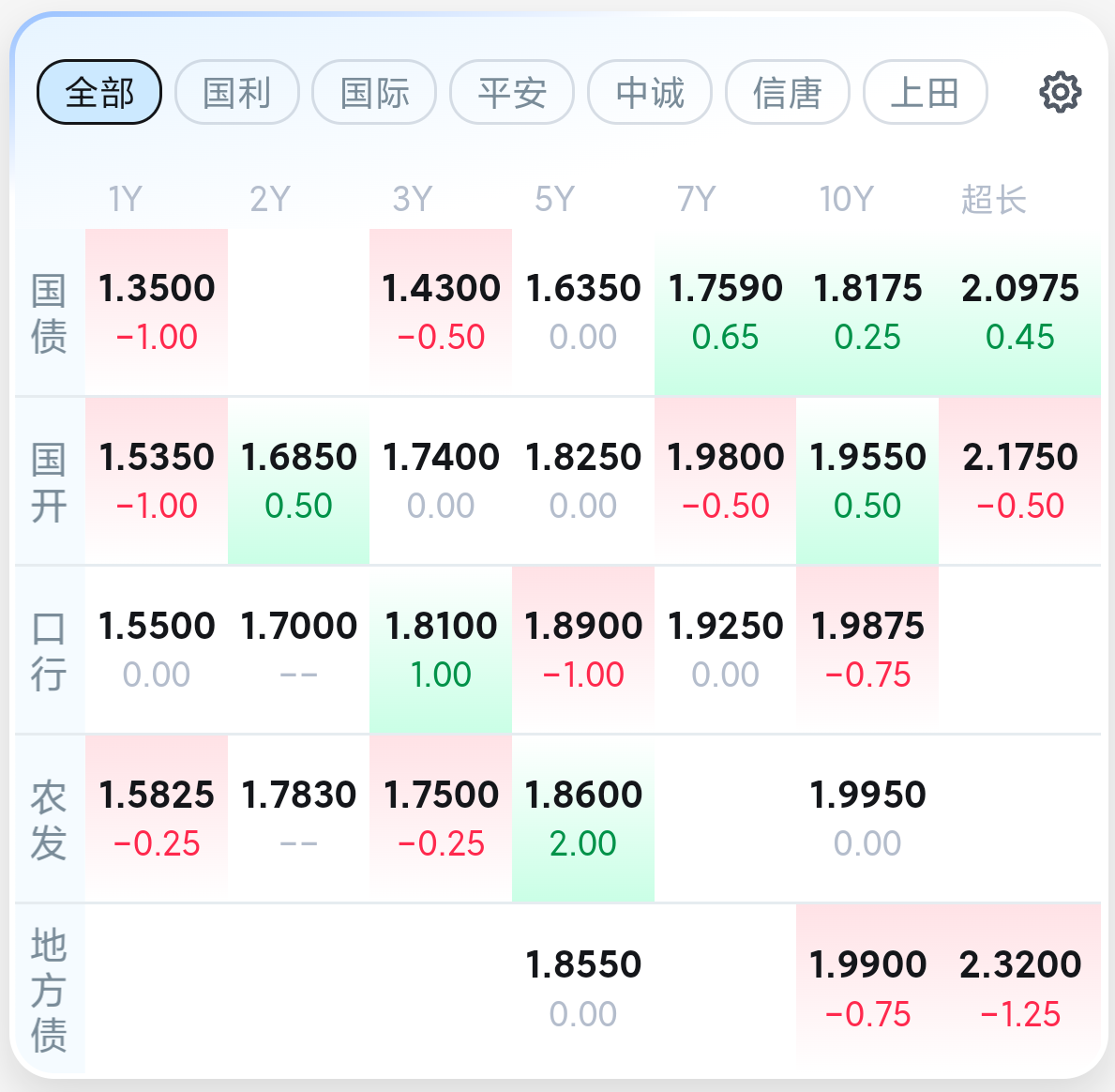Open the settings gear icon
Viewport: 1115px width, 1092px height.
pos(1060,92)
